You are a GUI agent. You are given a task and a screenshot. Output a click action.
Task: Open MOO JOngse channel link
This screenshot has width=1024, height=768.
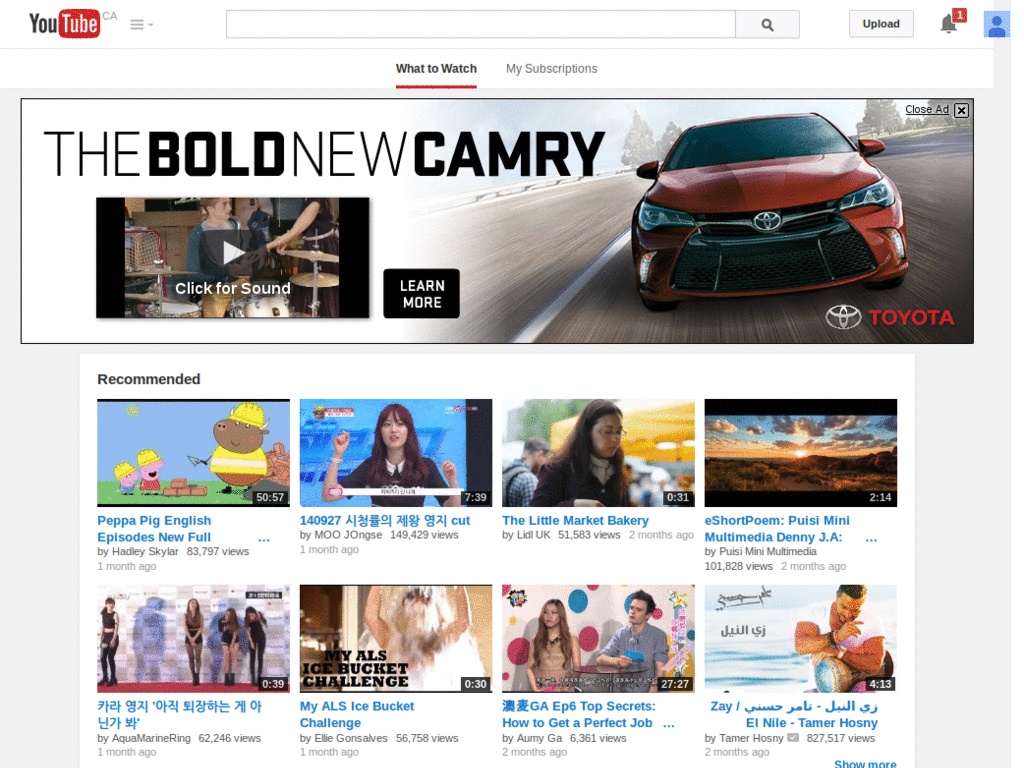(x=348, y=535)
